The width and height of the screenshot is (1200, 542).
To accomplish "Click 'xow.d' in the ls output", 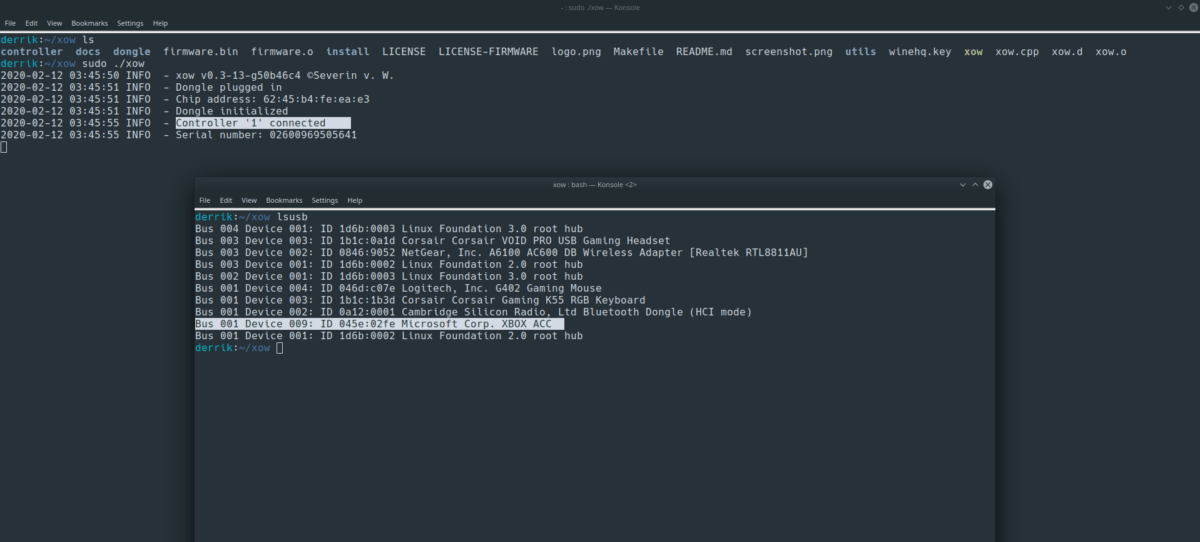I will (1067, 51).
